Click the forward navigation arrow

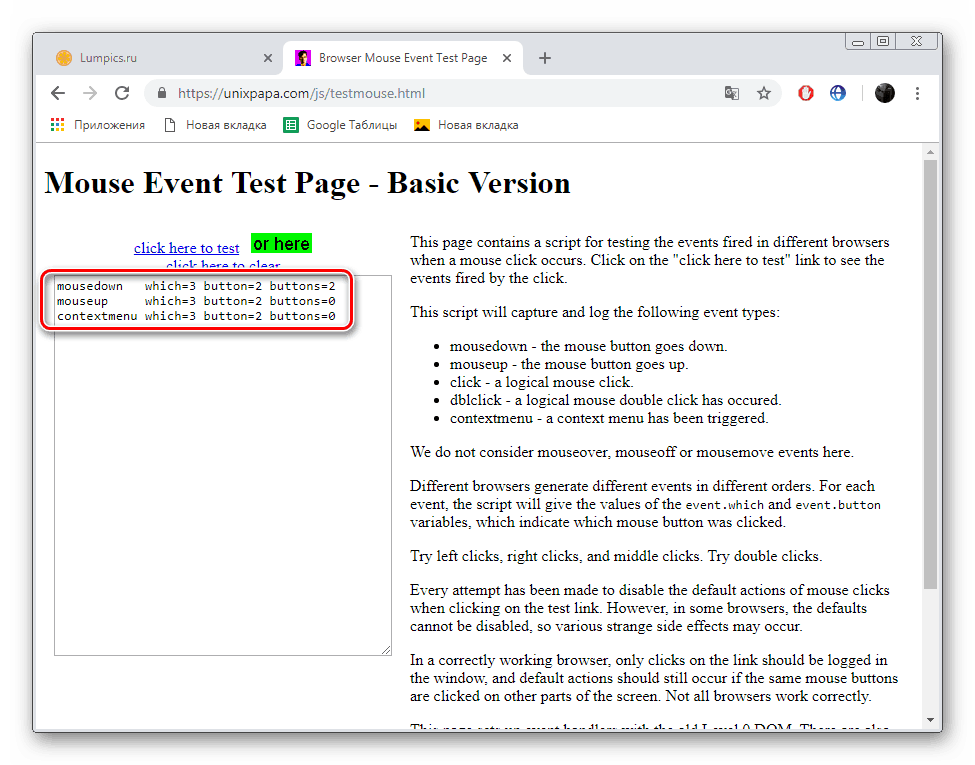tap(89, 92)
